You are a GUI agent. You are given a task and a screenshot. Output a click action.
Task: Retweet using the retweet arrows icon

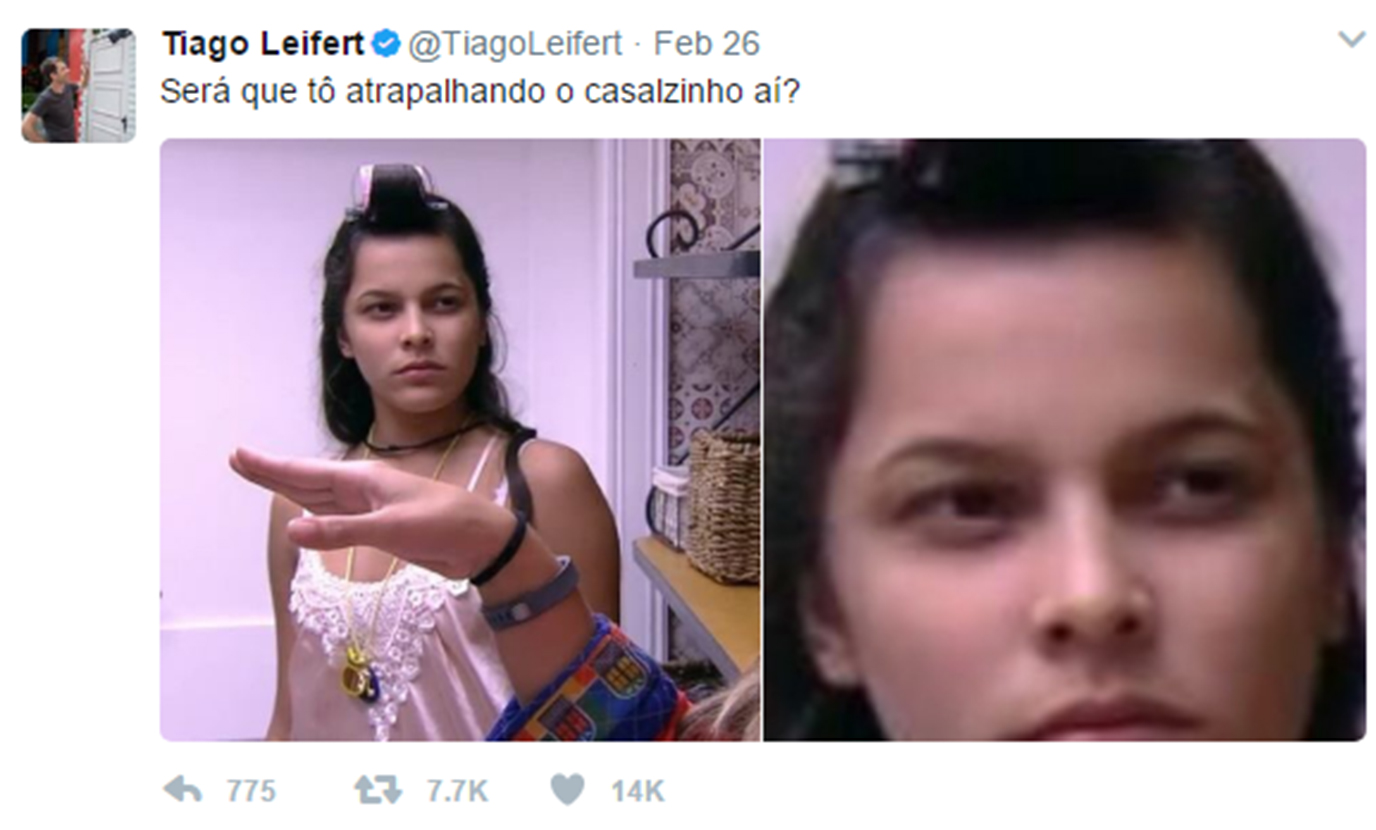pyautogui.click(x=378, y=790)
